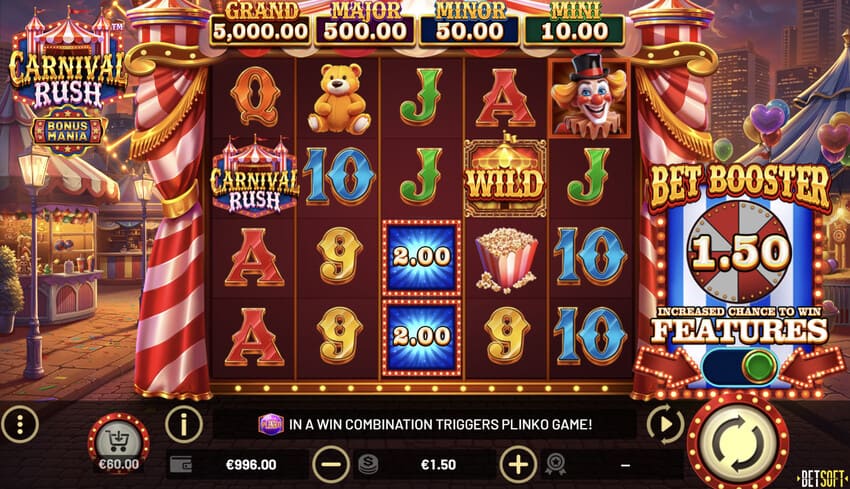Open the buy feature cart for €60.00
Image resolution: width=850 pixels, height=489 pixels.
119,444
